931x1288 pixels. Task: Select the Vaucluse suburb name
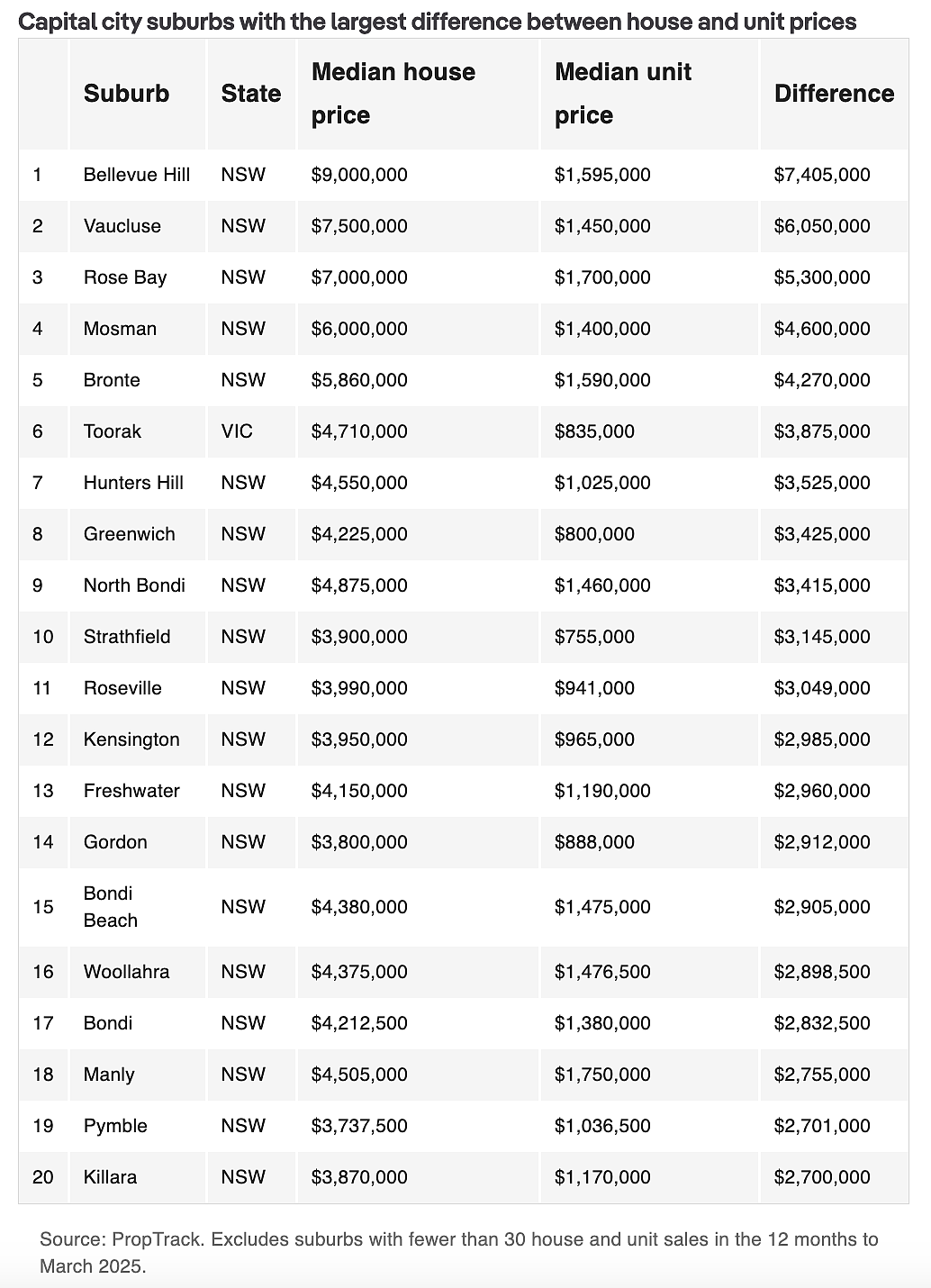point(122,226)
